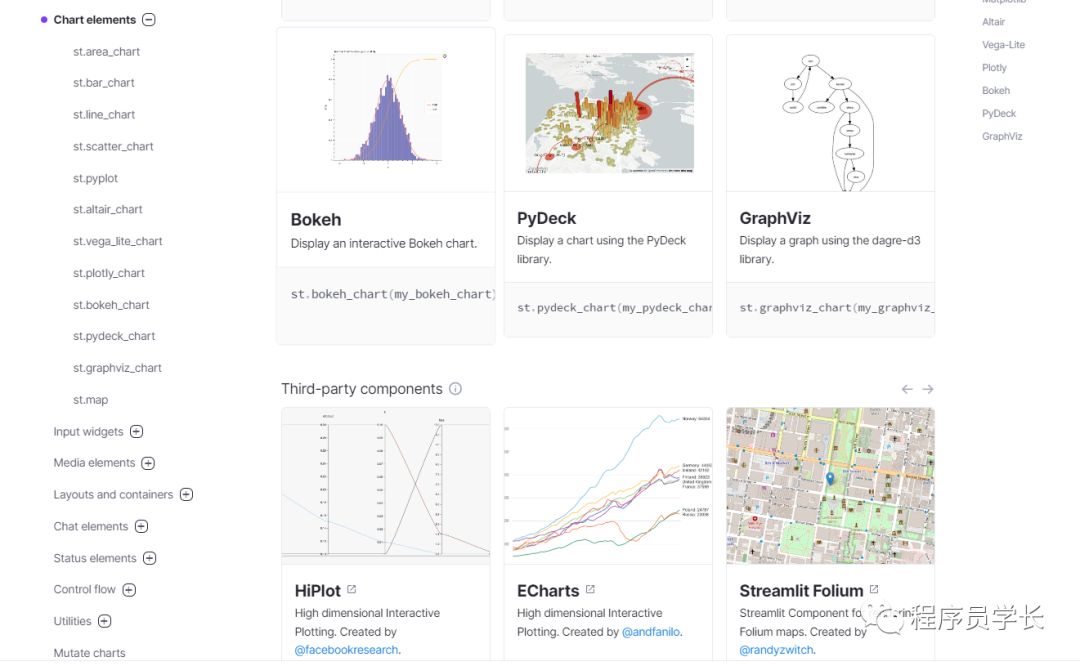The width and height of the screenshot is (1080, 666).
Task: Open st.pydeck_chart in sidebar
Action: [114, 336]
